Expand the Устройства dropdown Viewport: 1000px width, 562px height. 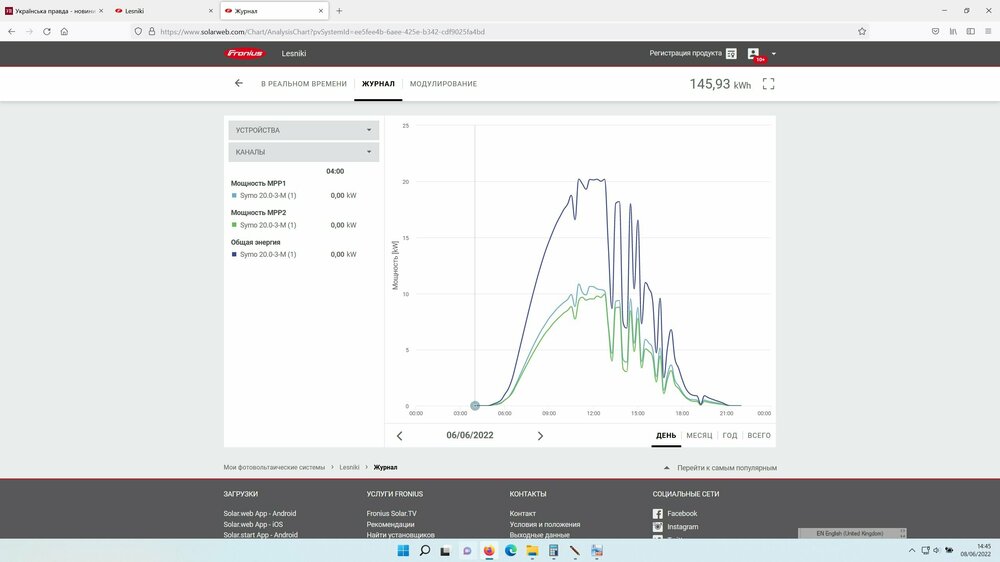click(x=303, y=130)
